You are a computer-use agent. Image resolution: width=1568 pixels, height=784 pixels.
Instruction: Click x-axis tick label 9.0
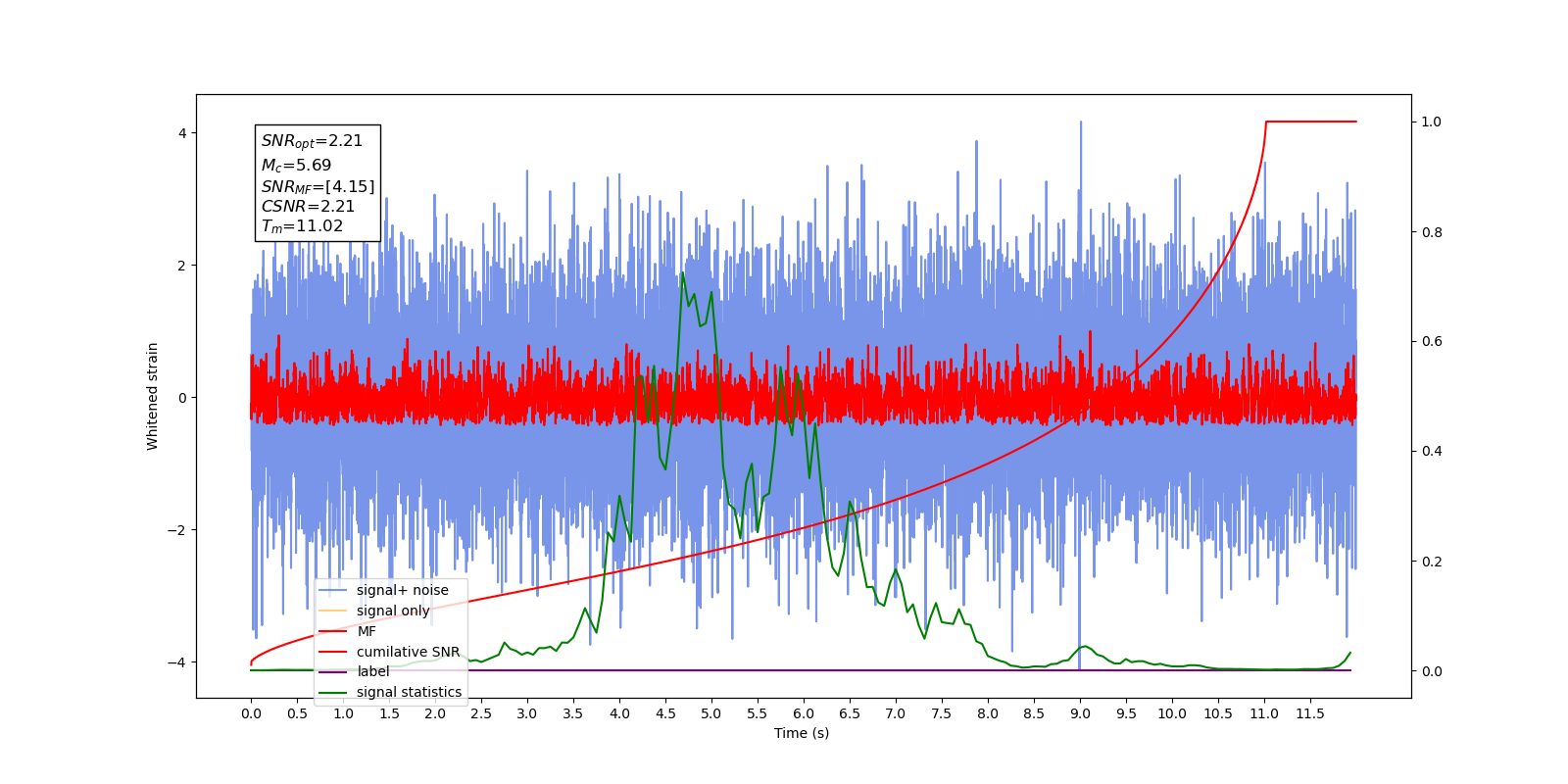[x=1080, y=713]
